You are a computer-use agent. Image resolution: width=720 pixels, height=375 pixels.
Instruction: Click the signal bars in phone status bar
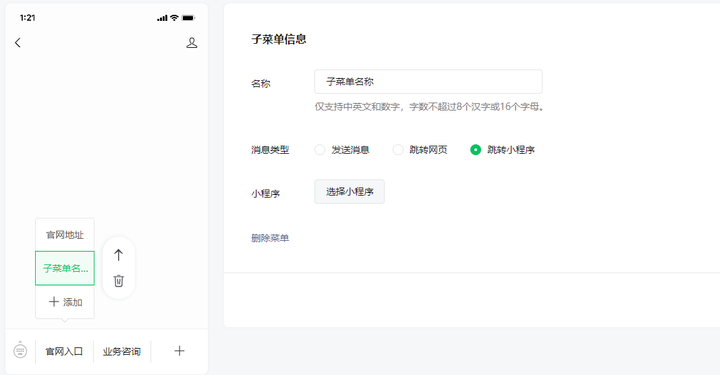[x=162, y=18]
